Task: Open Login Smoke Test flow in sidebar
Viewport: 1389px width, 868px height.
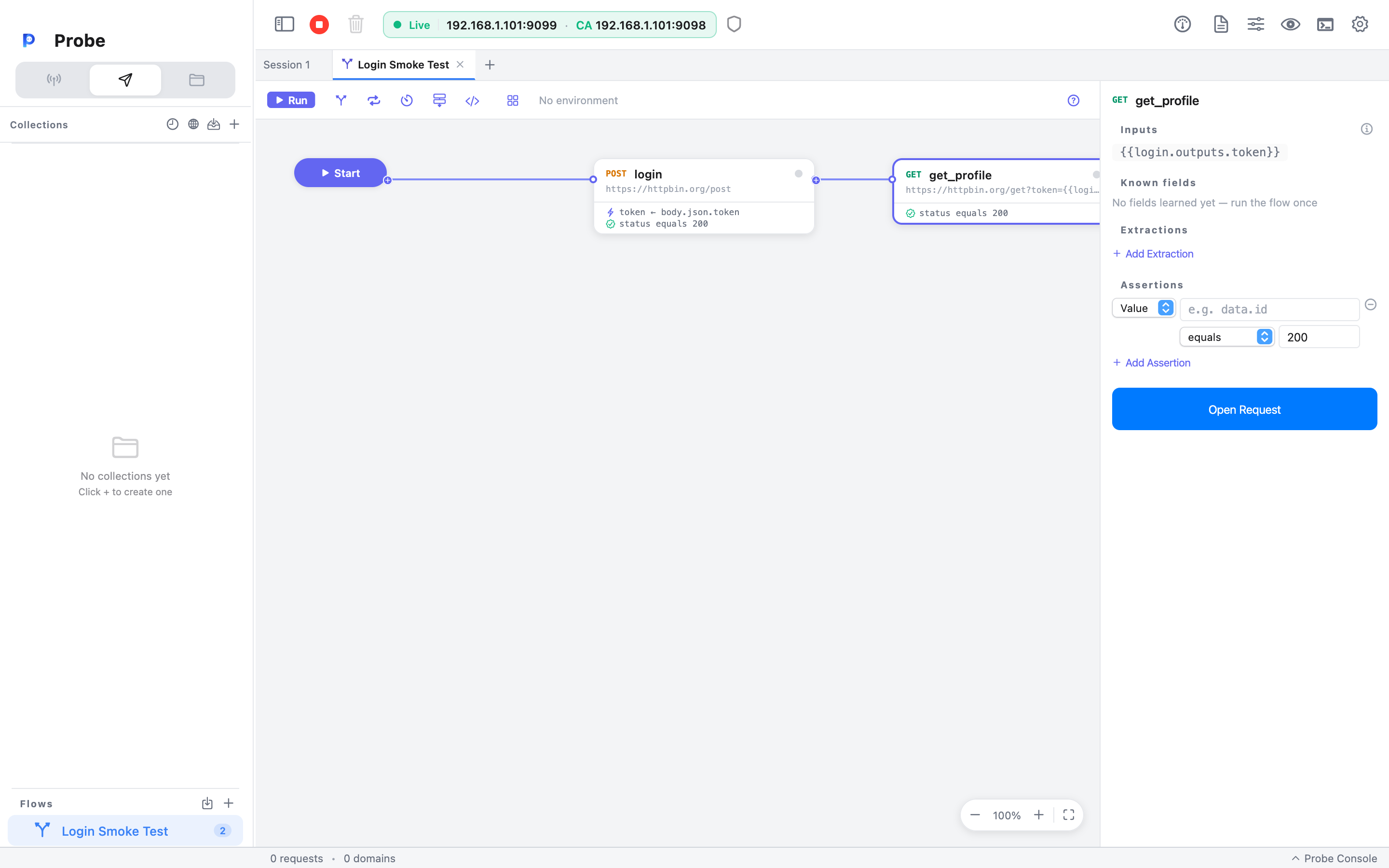Action: point(125,830)
